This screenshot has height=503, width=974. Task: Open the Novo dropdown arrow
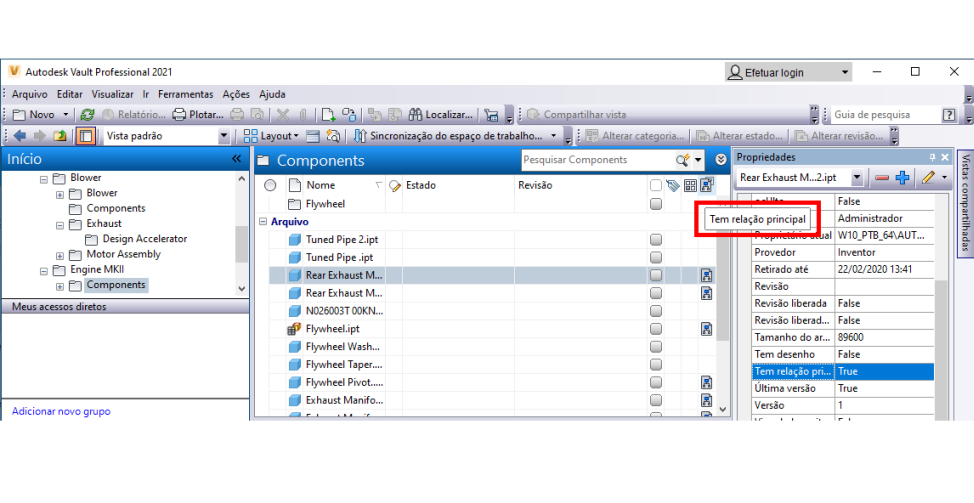(x=65, y=115)
